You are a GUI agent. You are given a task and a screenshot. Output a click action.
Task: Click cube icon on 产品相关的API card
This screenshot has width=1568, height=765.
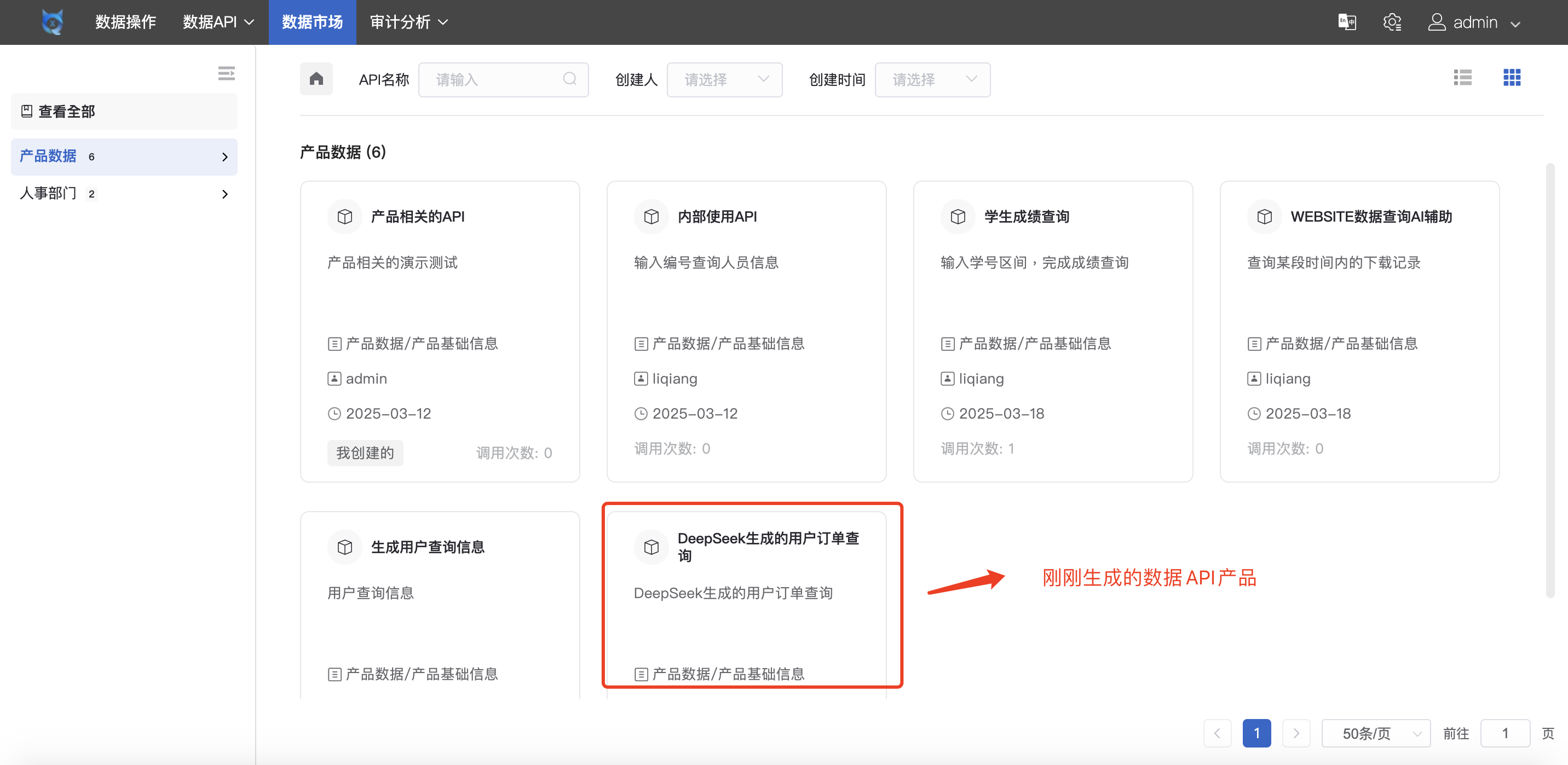(344, 217)
